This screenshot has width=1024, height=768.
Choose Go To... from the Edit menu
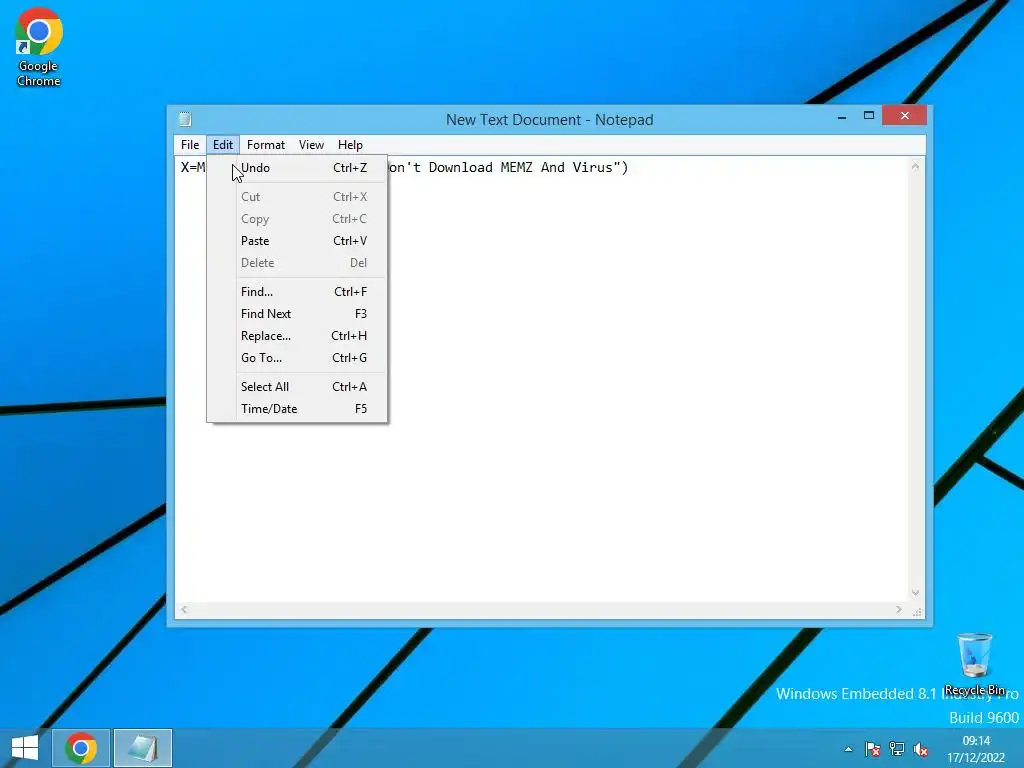click(x=297, y=358)
